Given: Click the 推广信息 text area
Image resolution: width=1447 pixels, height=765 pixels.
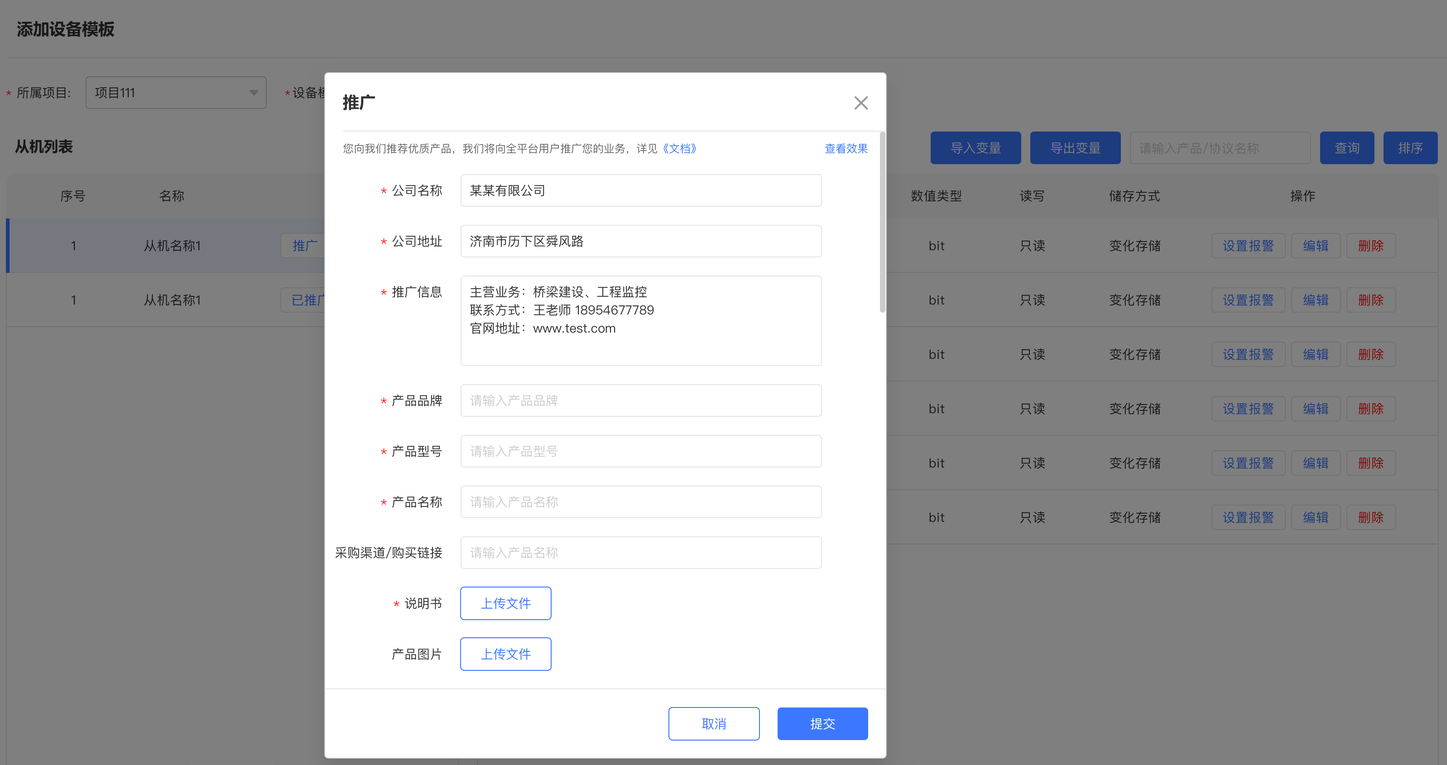Looking at the screenshot, I should click(641, 321).
